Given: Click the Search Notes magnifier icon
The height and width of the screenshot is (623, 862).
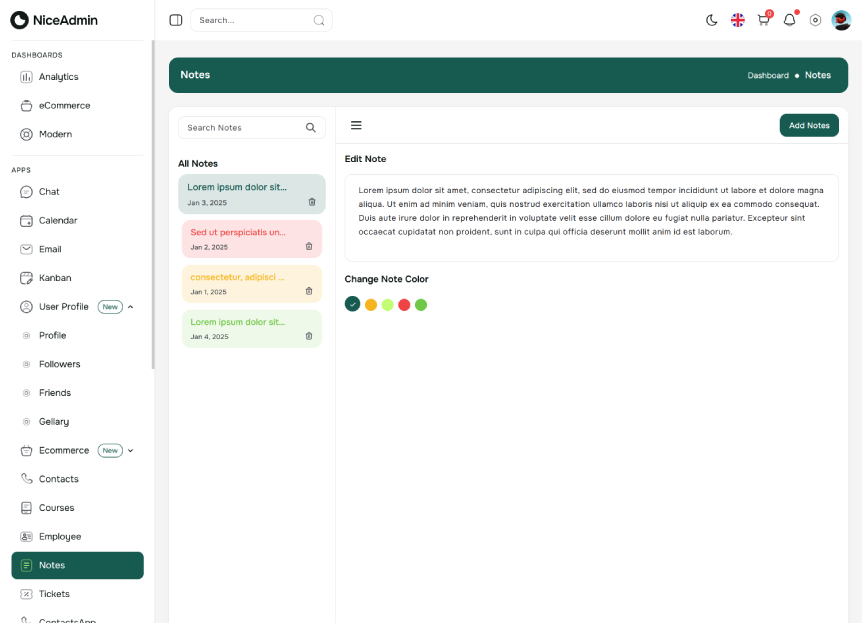Looking at the screenshot, I should (x=311, y=128).
